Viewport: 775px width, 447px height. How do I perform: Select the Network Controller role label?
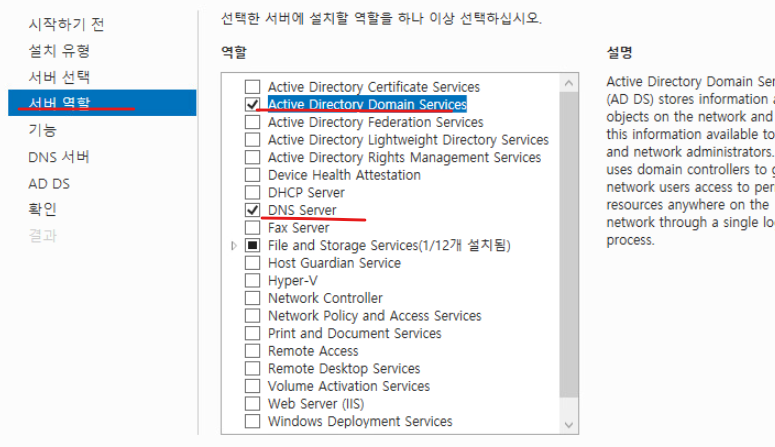325,298
